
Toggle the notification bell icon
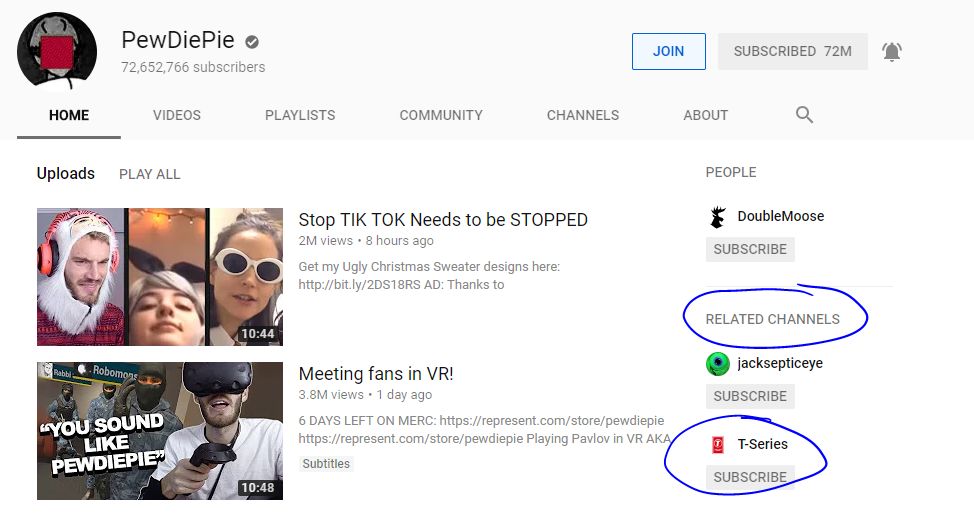coord(892,52)
